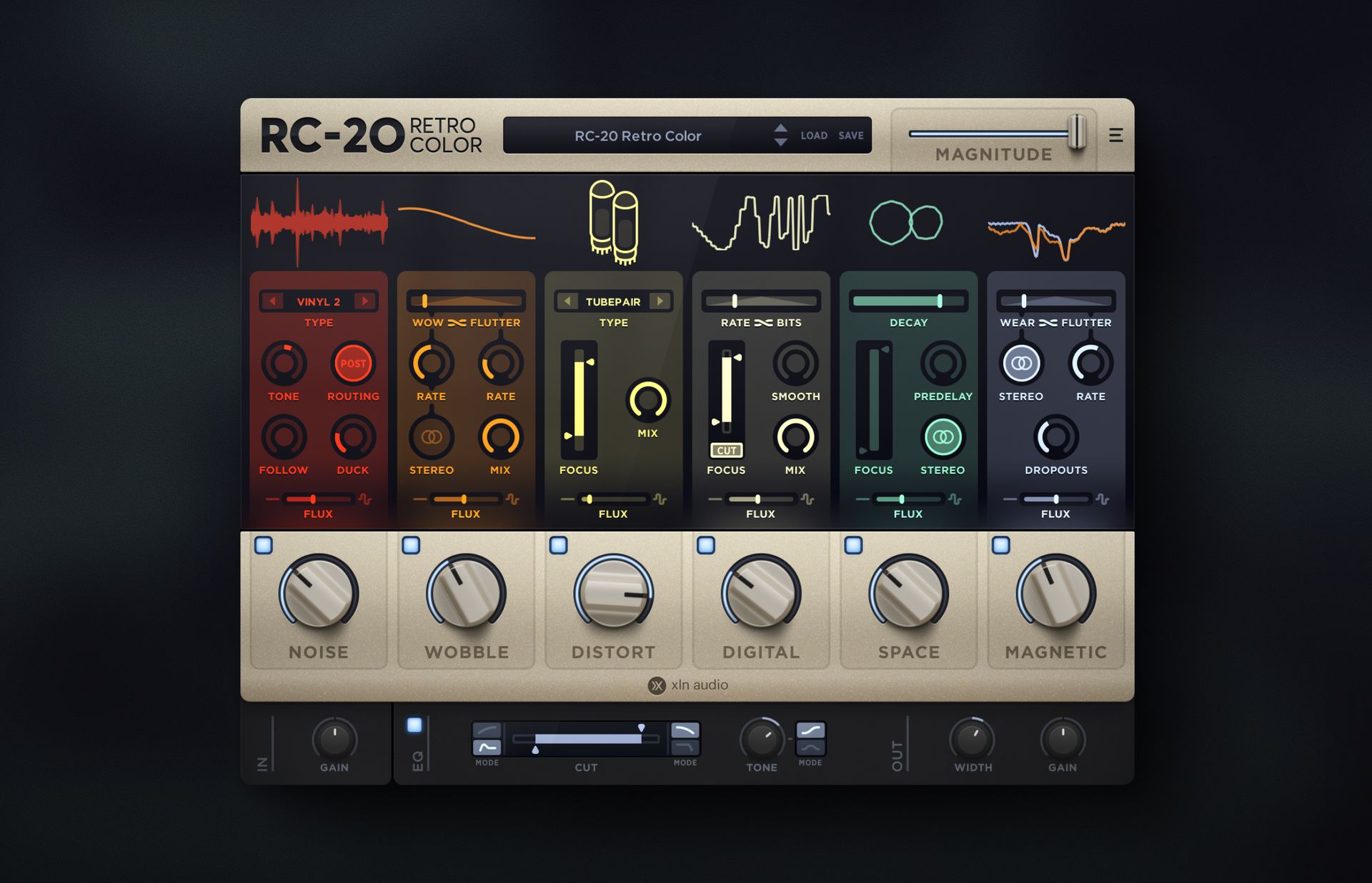Click the WEAR–FLUTTER balance slider
The width and height of the screenshot is (1372, 883).
point(1055,301)
